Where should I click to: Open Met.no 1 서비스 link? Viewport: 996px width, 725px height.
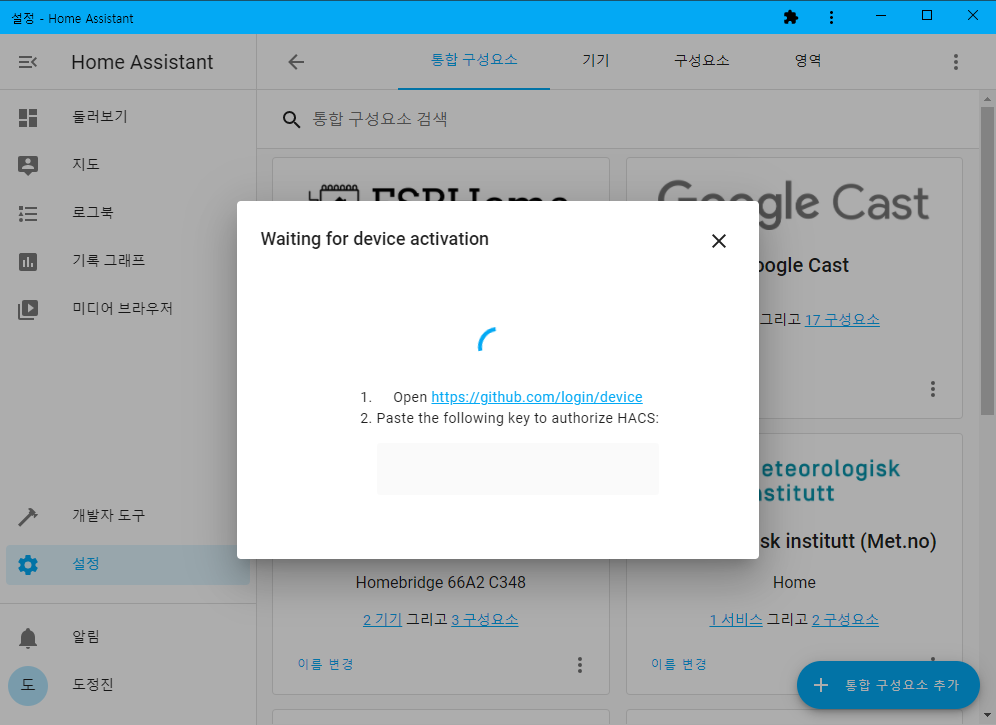click(x=736, y=620)
